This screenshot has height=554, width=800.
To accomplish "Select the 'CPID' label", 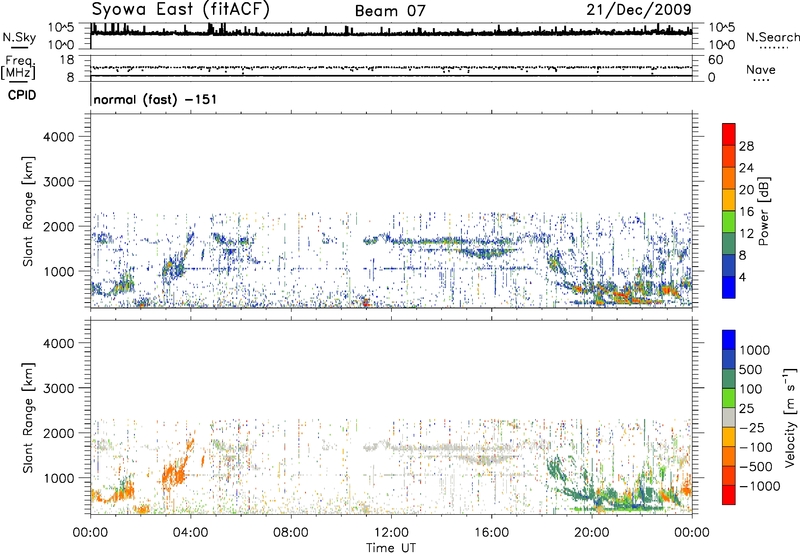I will tap(22, 95).
